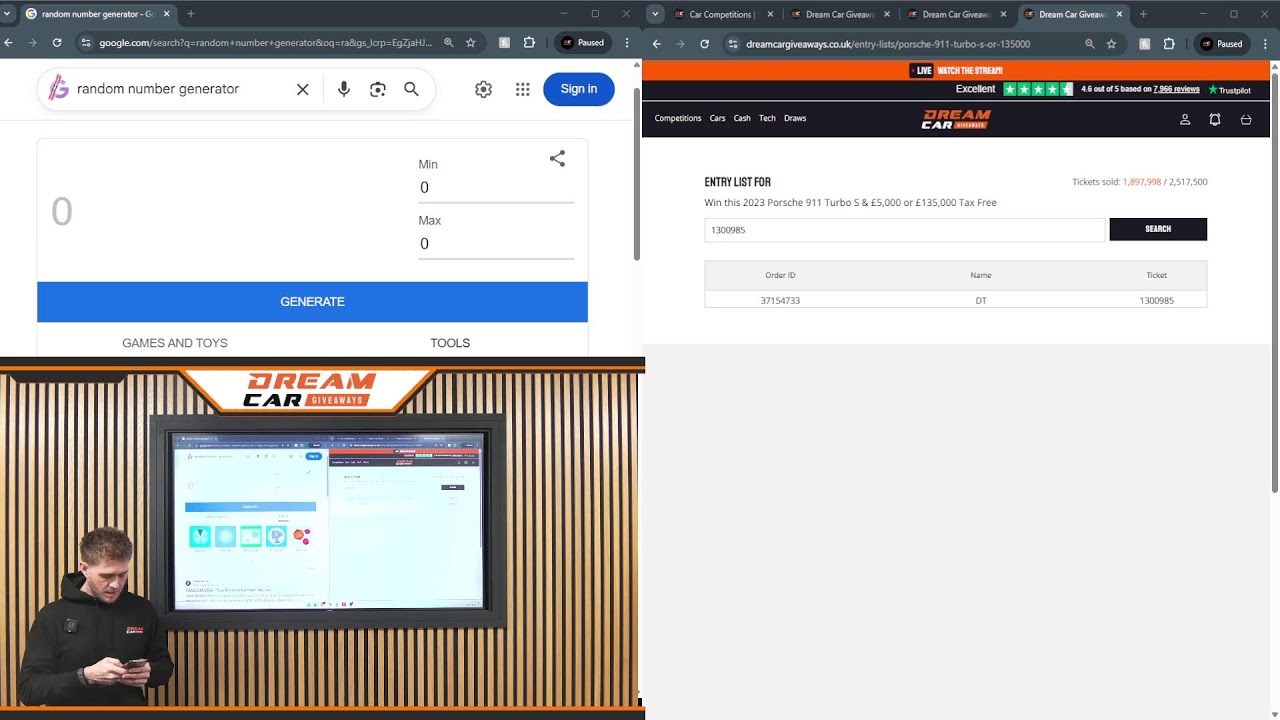Open Extensions puzzle menu in Google window
This screenshot has height=720, width=1280.
(529, 43)
